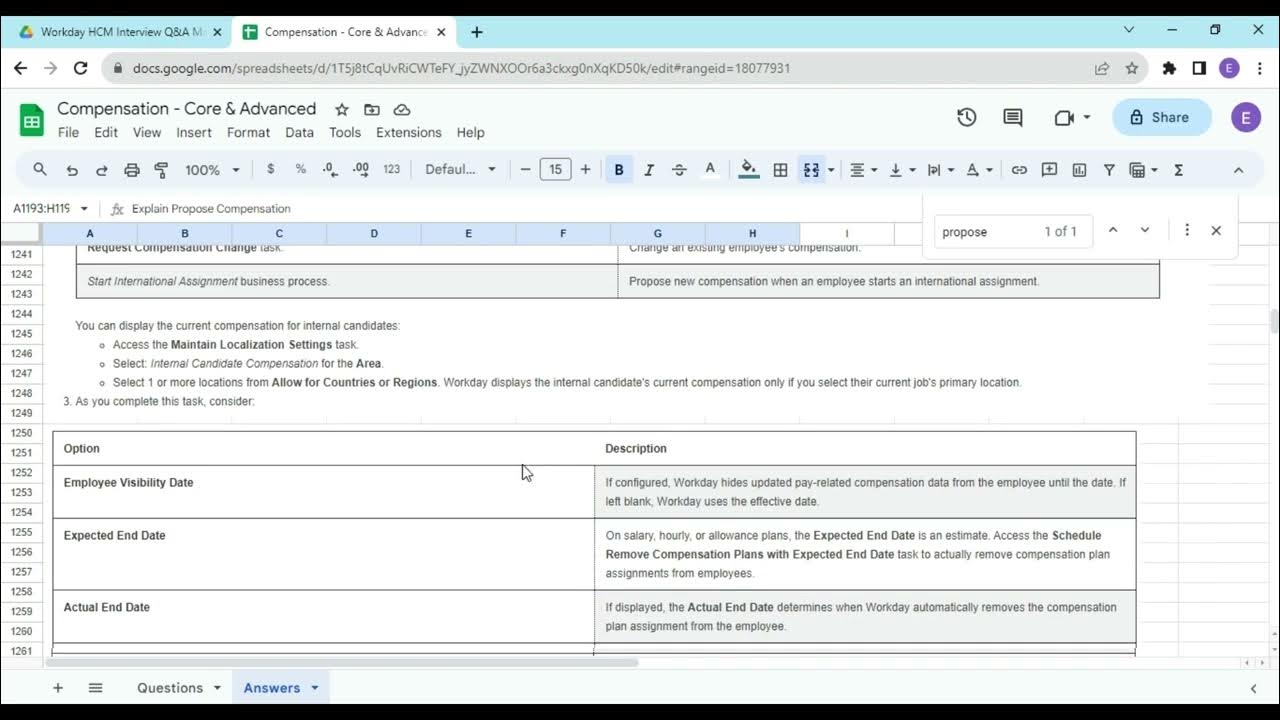Image resolution: width=1280 pixels, height=720 pixels.
Task: Format as percent with percent icon
Action: point(300,170)
